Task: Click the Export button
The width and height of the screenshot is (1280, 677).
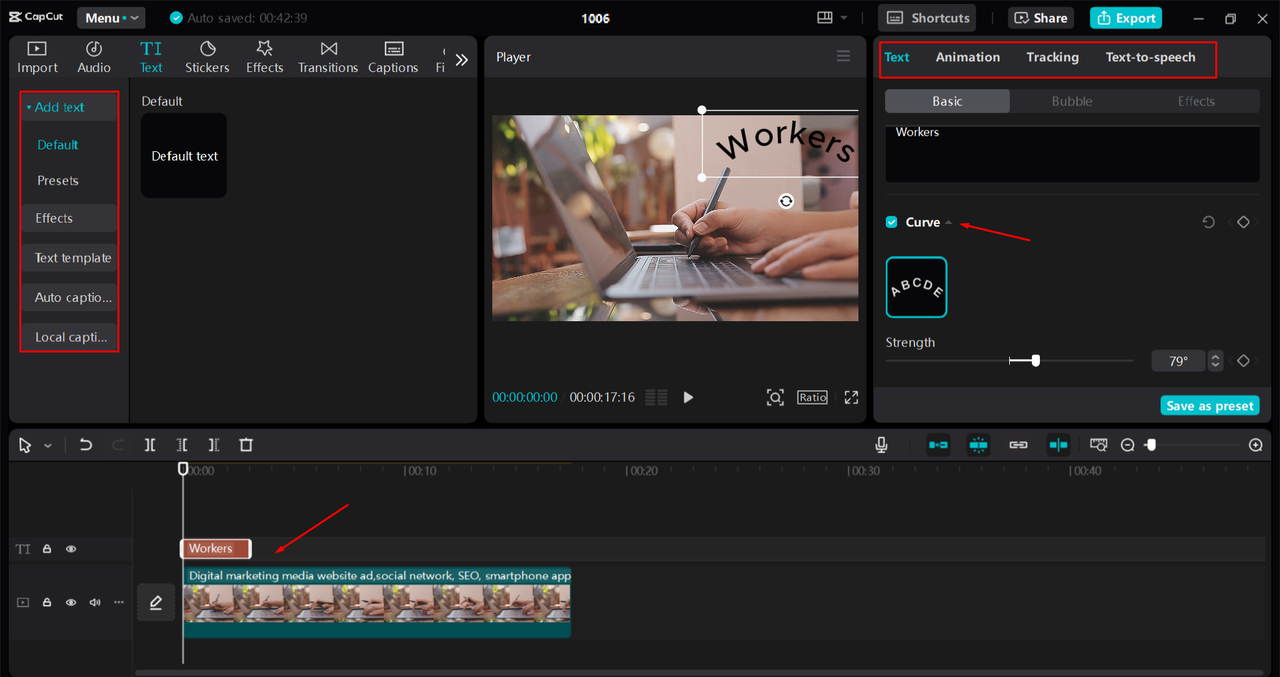Action: tap(1126, 18)
